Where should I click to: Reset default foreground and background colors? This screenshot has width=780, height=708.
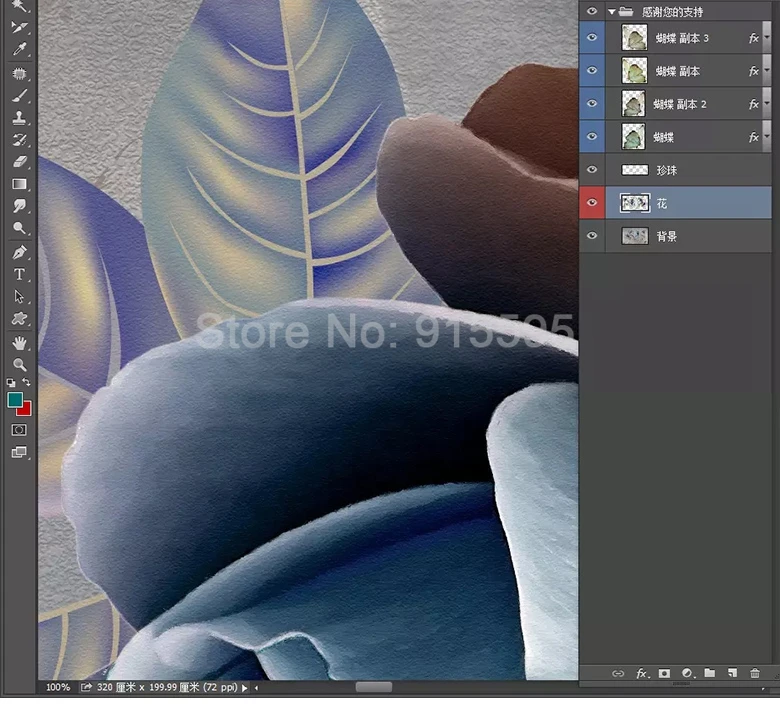(x=11, y=383)
